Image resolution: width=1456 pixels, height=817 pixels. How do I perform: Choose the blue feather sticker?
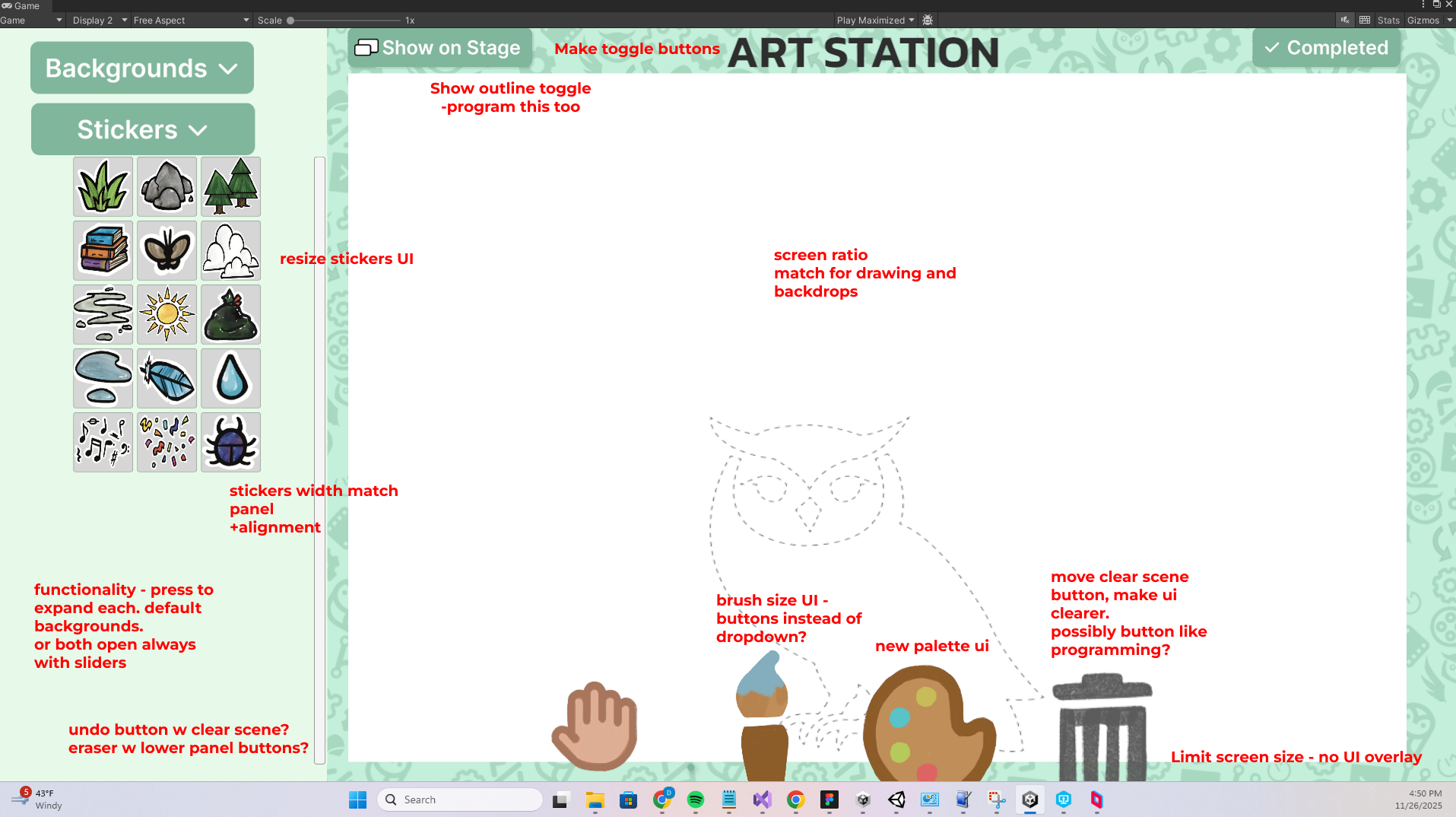[167, 379]
